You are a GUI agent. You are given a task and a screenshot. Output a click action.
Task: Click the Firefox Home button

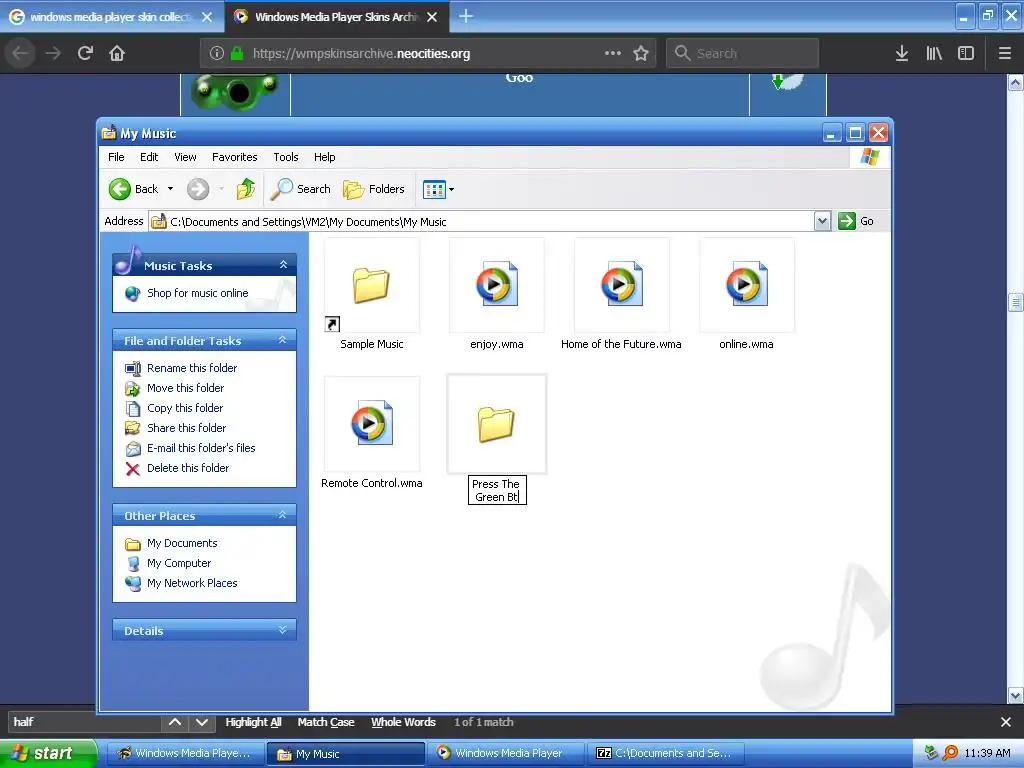pos(117,53)
